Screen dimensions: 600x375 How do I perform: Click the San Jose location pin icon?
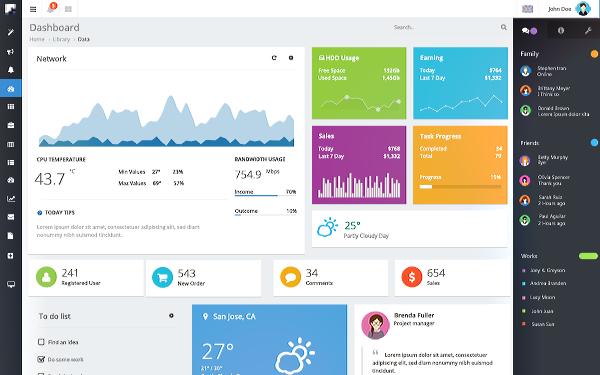coord(205,316)
